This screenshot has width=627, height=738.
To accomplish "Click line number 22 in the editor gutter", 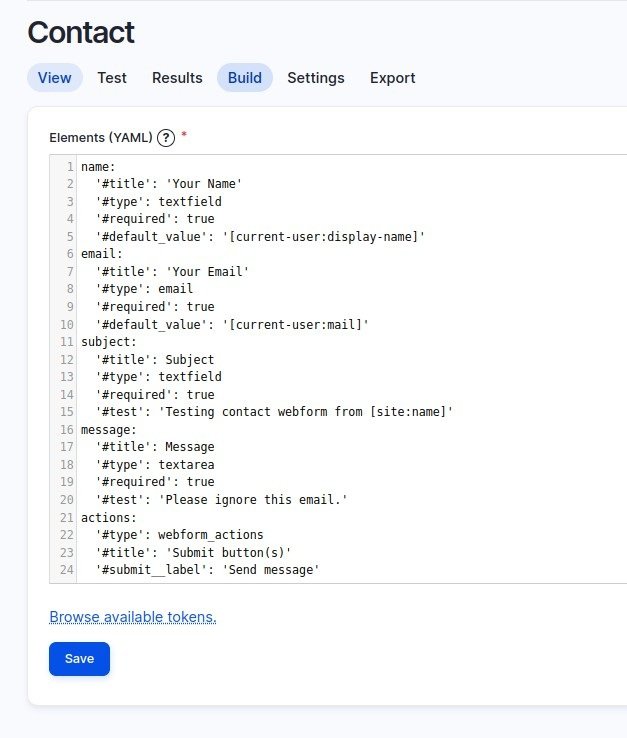I will coord(67,535).
